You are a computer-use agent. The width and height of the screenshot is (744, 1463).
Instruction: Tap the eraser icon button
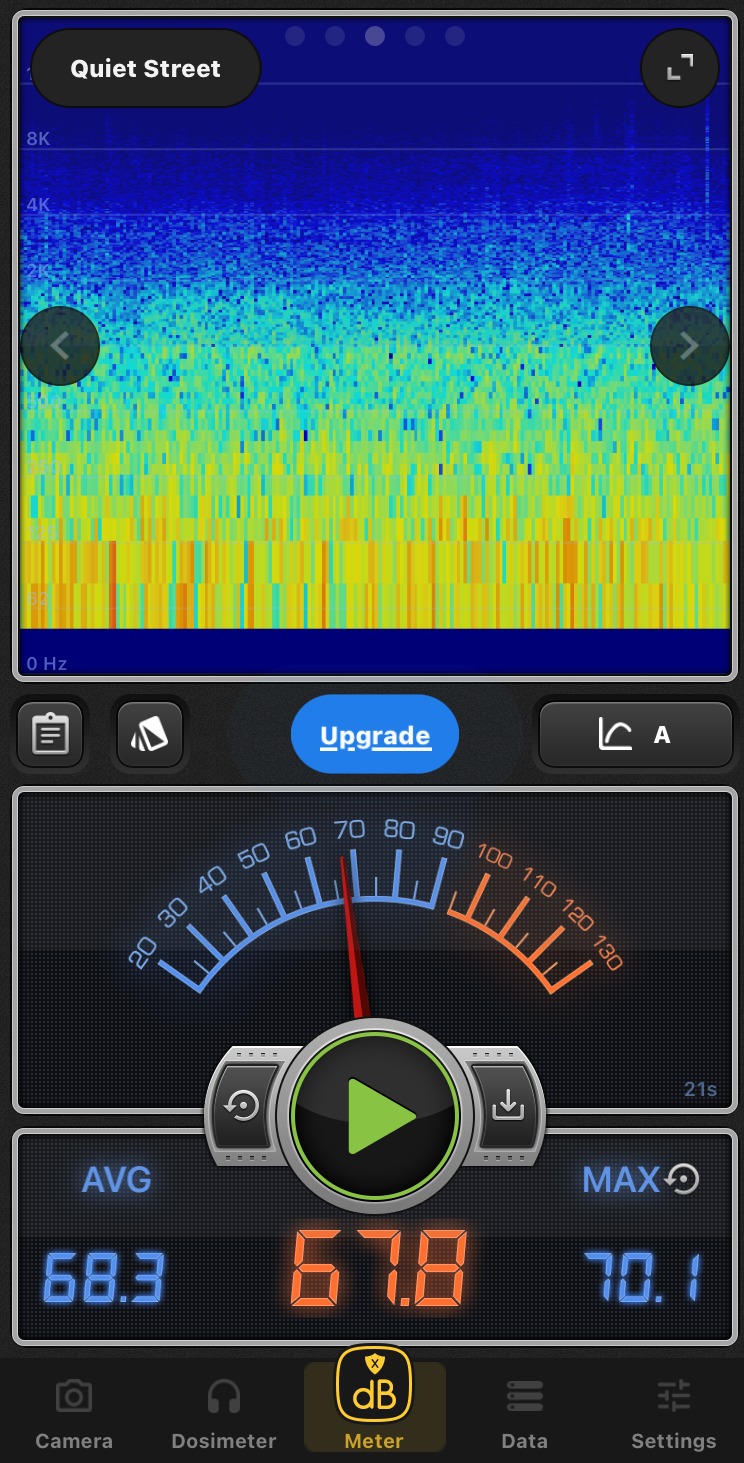click(x=150, y=735)
